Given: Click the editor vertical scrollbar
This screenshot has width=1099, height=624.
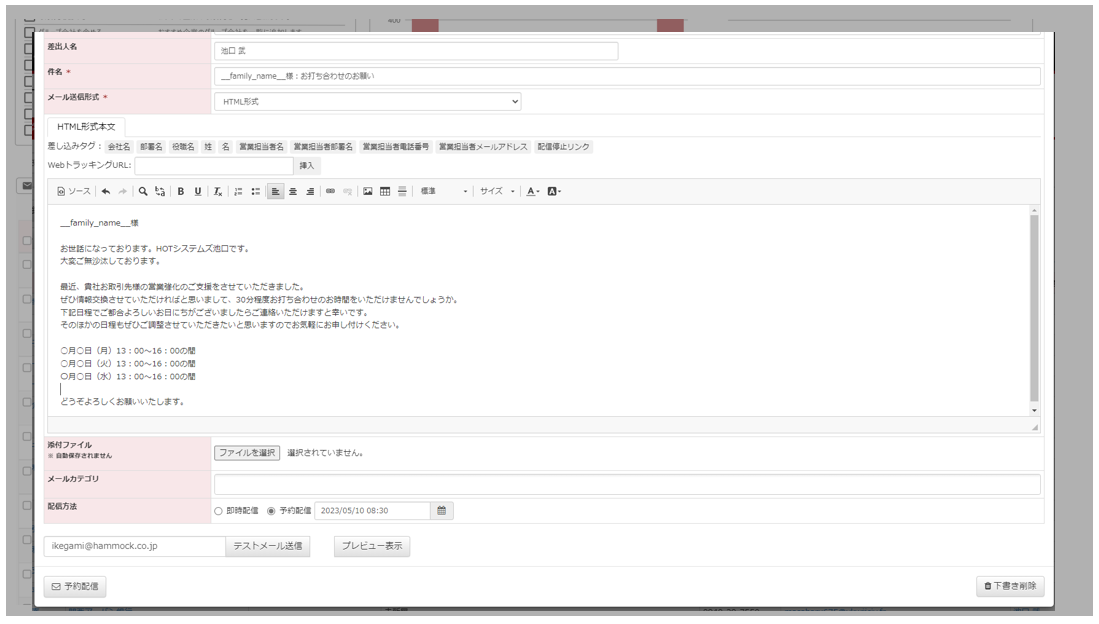Looking at the screenshot, I should pyautogui.click(x=1034, y=308).
